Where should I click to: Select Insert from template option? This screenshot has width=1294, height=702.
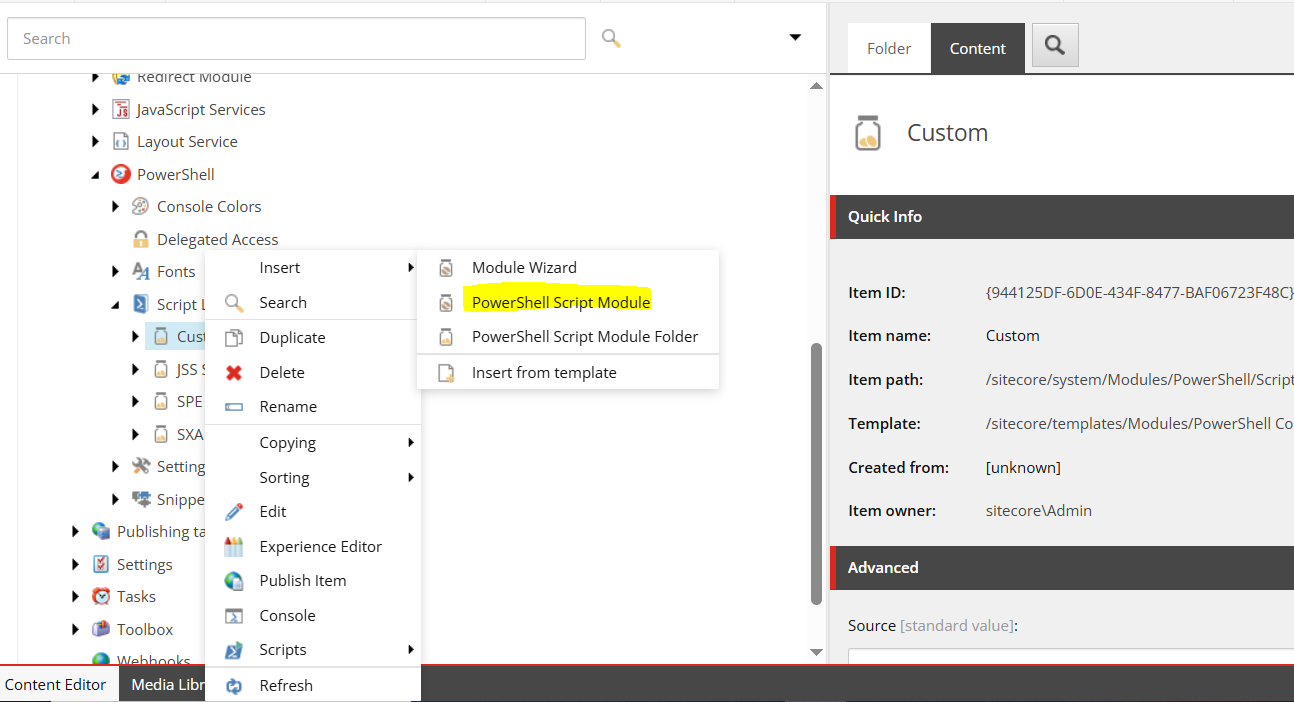[568, 372]
